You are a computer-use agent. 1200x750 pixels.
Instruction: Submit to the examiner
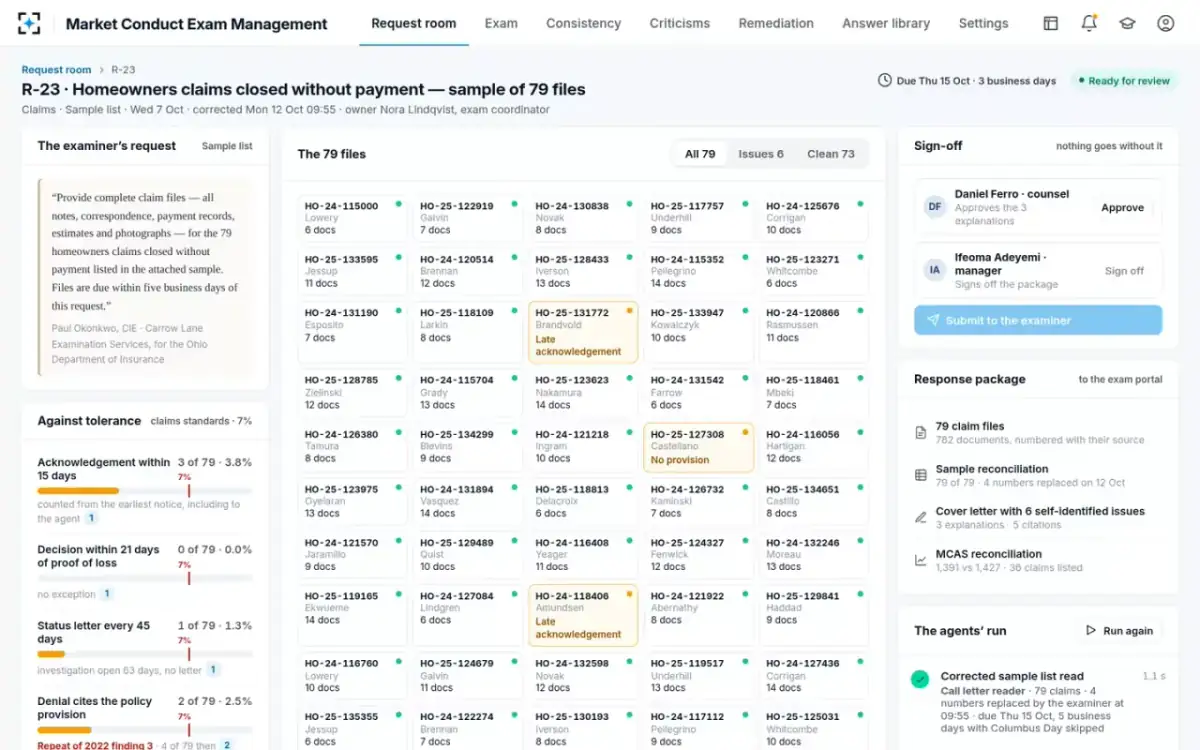coord(1038,320)
